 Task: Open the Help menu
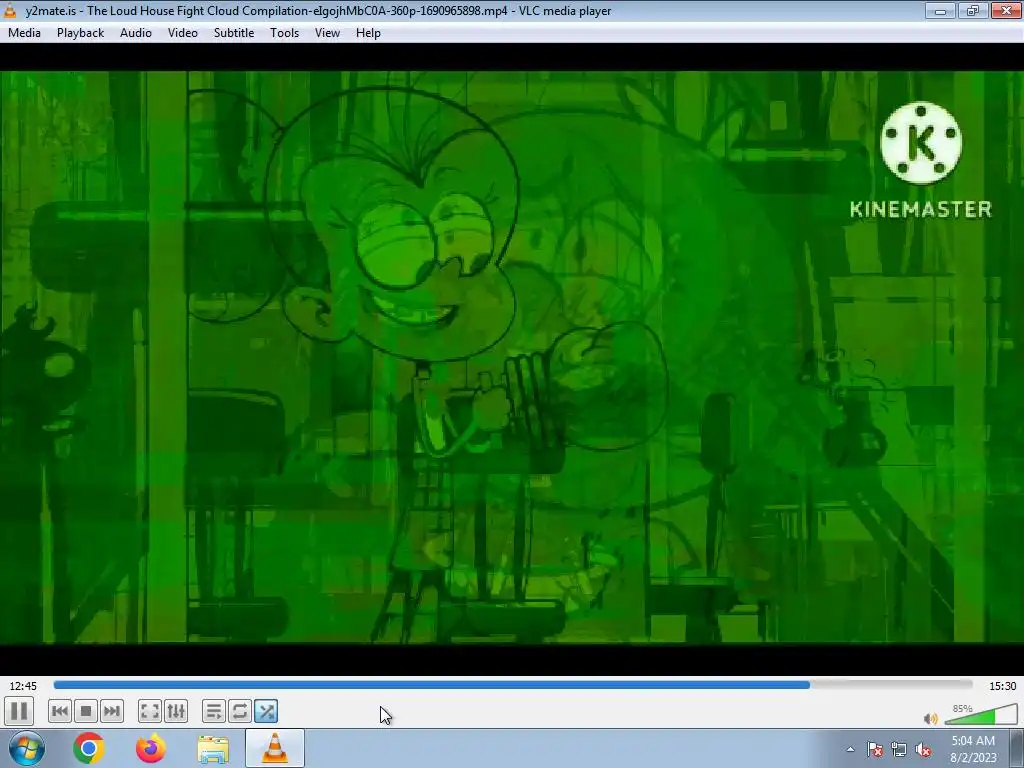[368, 33]
